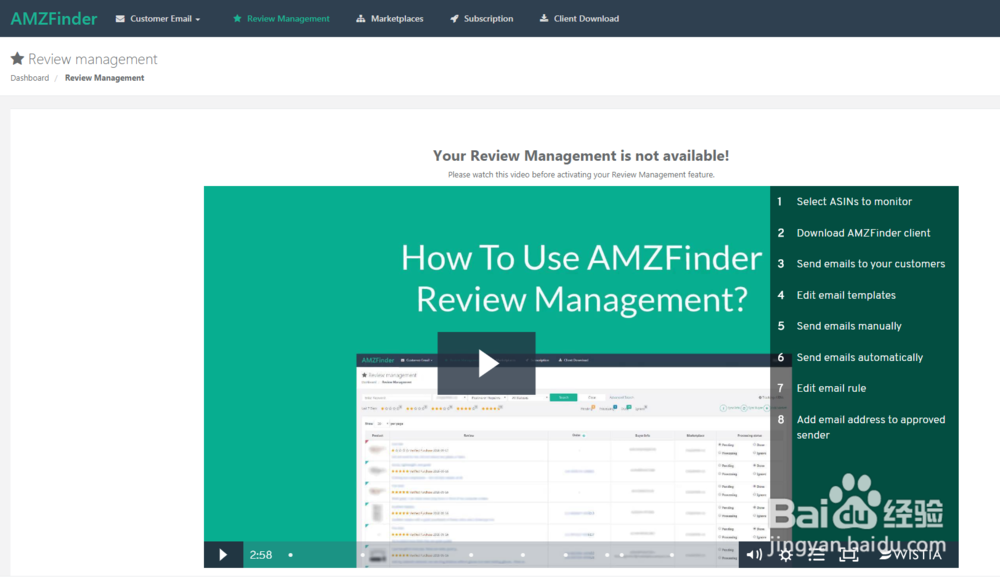Screen dimensions: 1000x579
Task: Enter fullscreen with the fullscreen icon
Action: coord(849,555)
